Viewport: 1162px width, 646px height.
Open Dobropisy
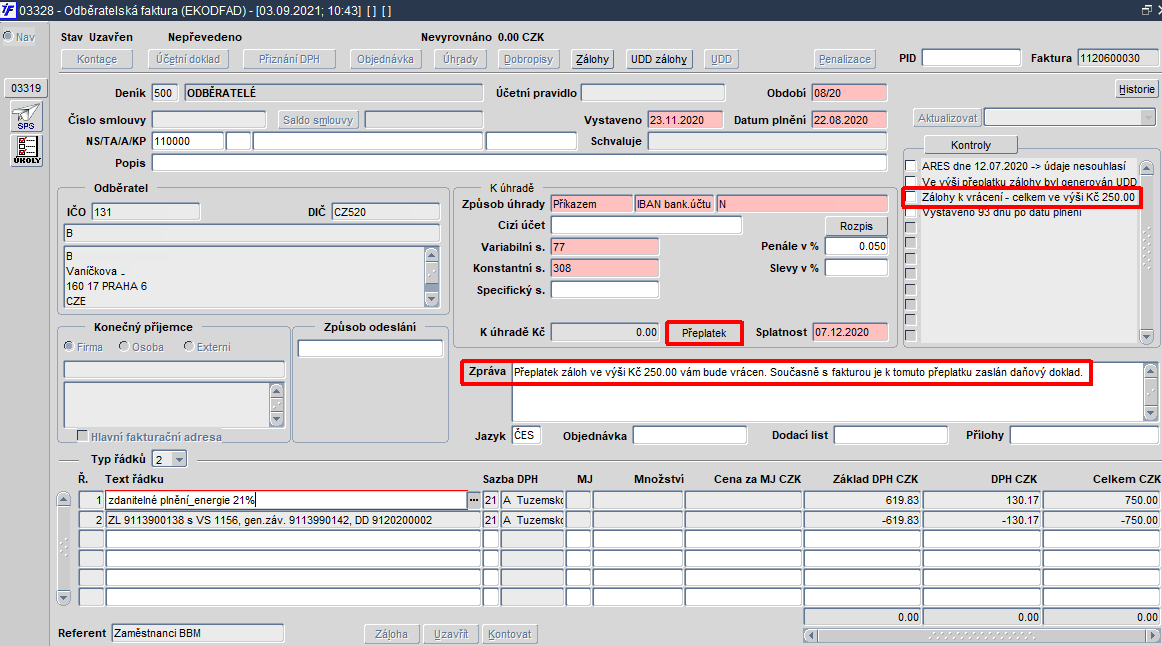click(x=528, y=59)
